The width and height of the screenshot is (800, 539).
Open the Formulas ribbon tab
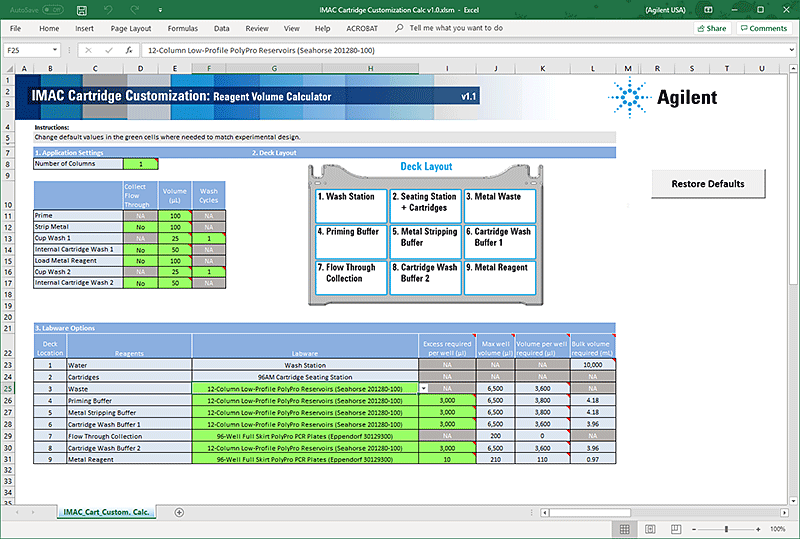click(x=181, y=29)
